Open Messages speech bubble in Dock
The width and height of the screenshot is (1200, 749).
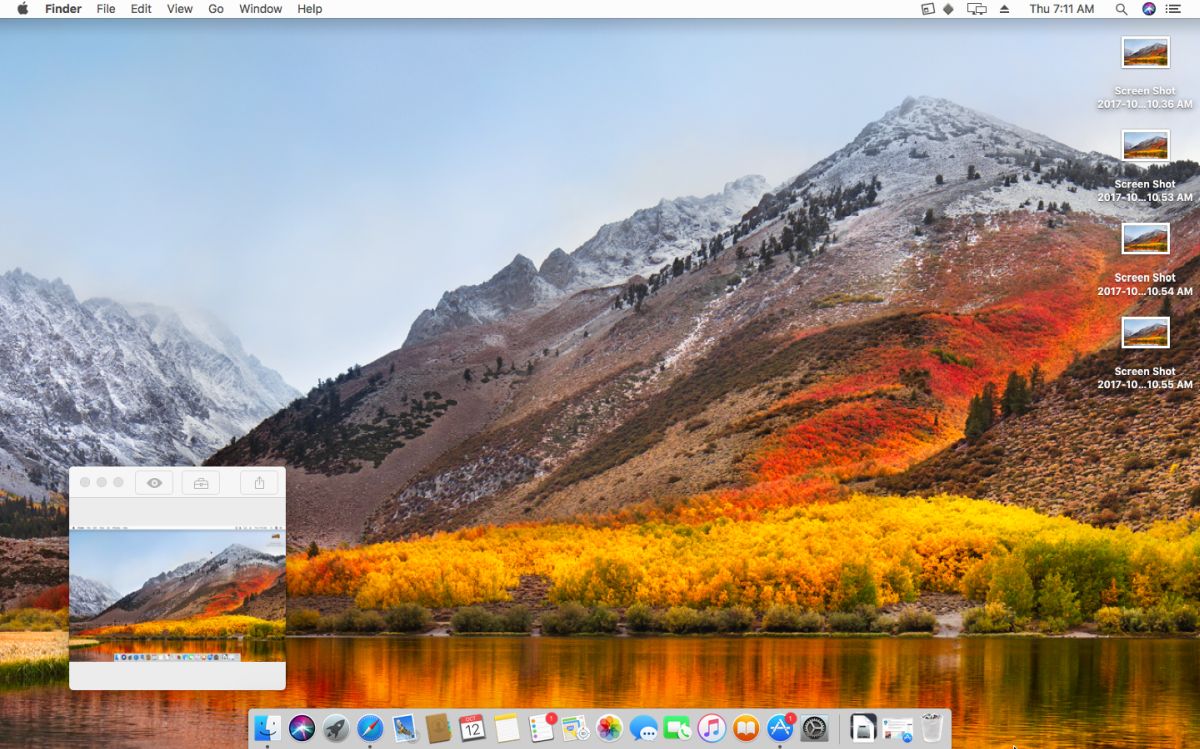point(644,728)
